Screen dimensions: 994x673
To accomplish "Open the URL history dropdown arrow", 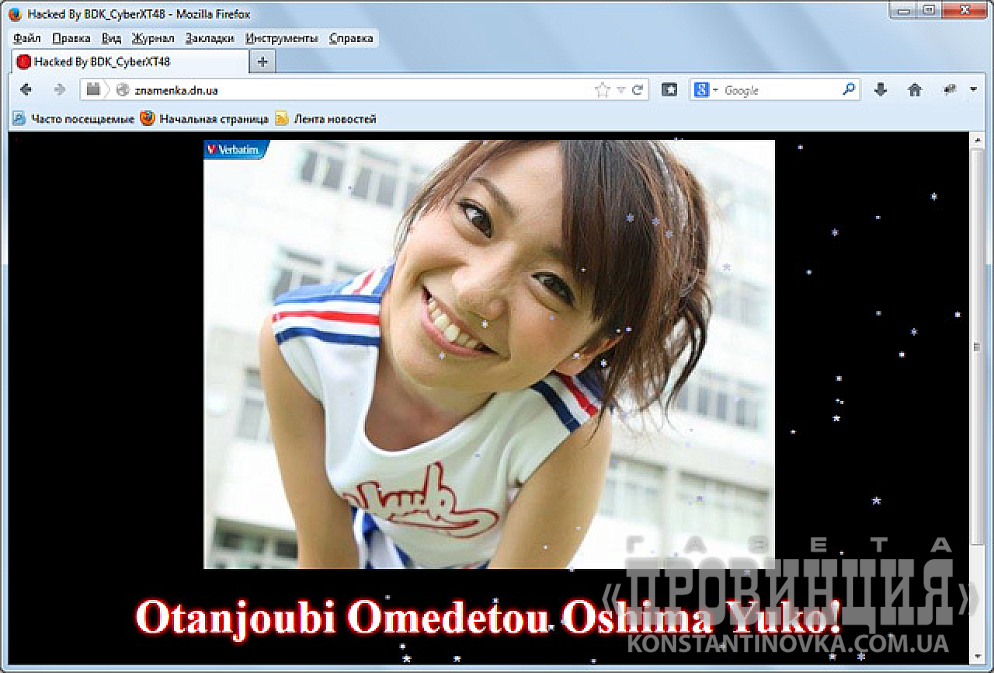I will point(620,90).
